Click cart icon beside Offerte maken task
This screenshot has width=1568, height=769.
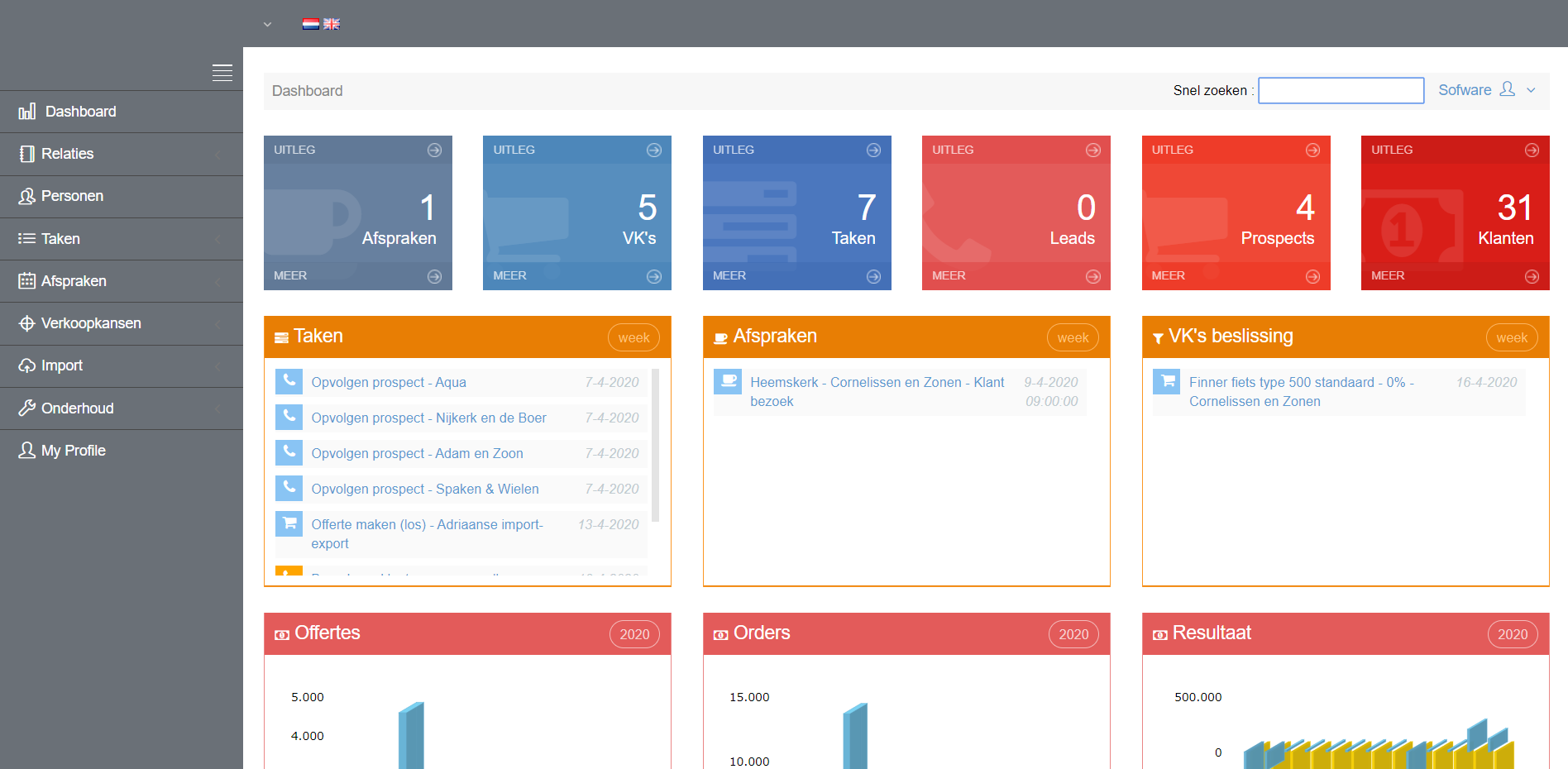point(289,523)
